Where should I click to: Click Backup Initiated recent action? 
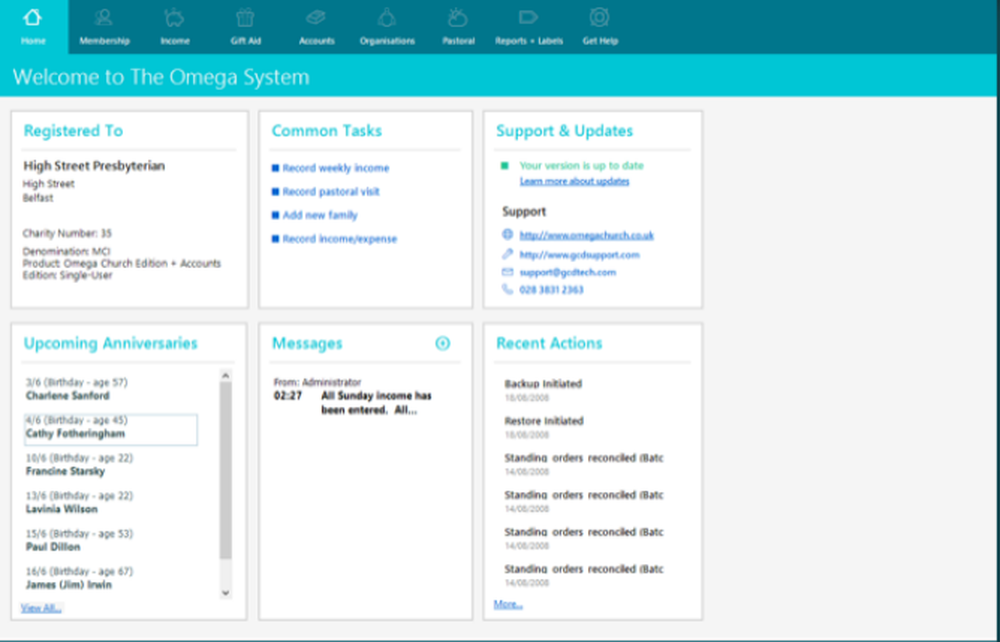(543, 384)
